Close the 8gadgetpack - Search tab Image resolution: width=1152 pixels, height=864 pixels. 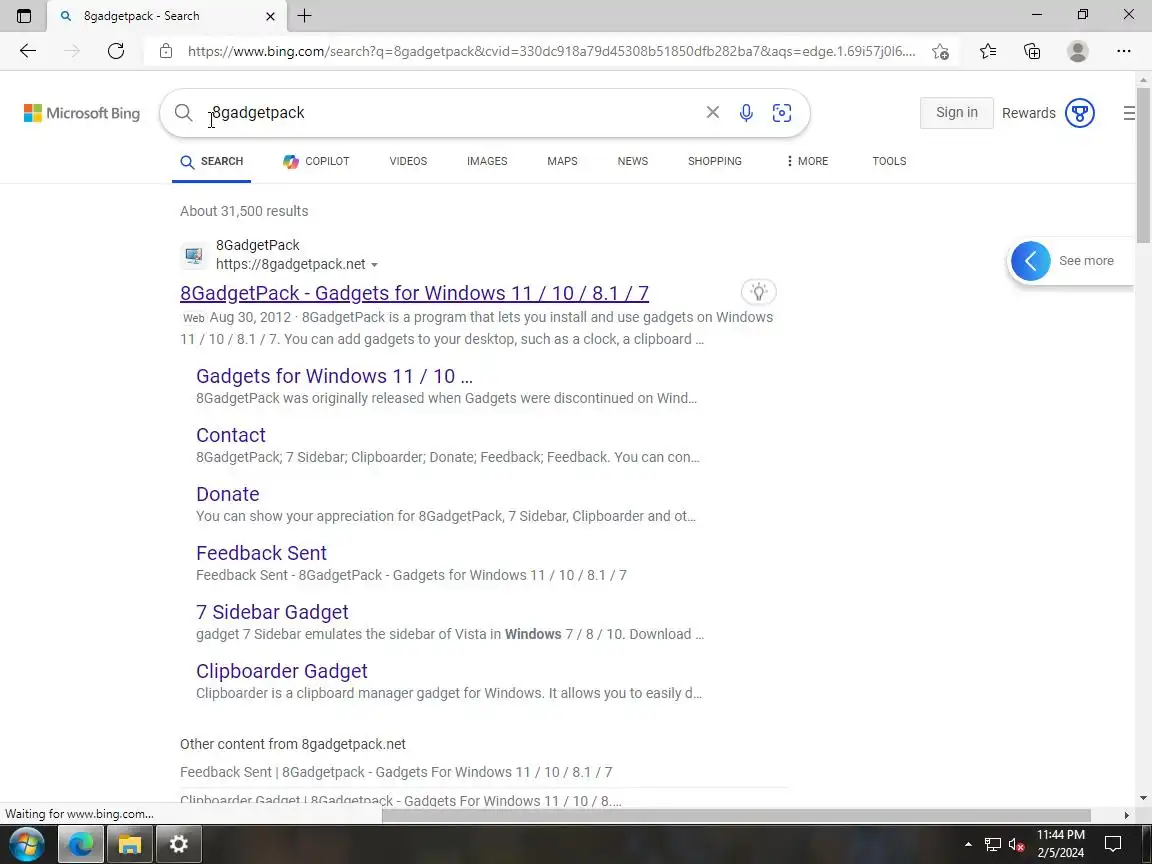(x=270, y=15)
